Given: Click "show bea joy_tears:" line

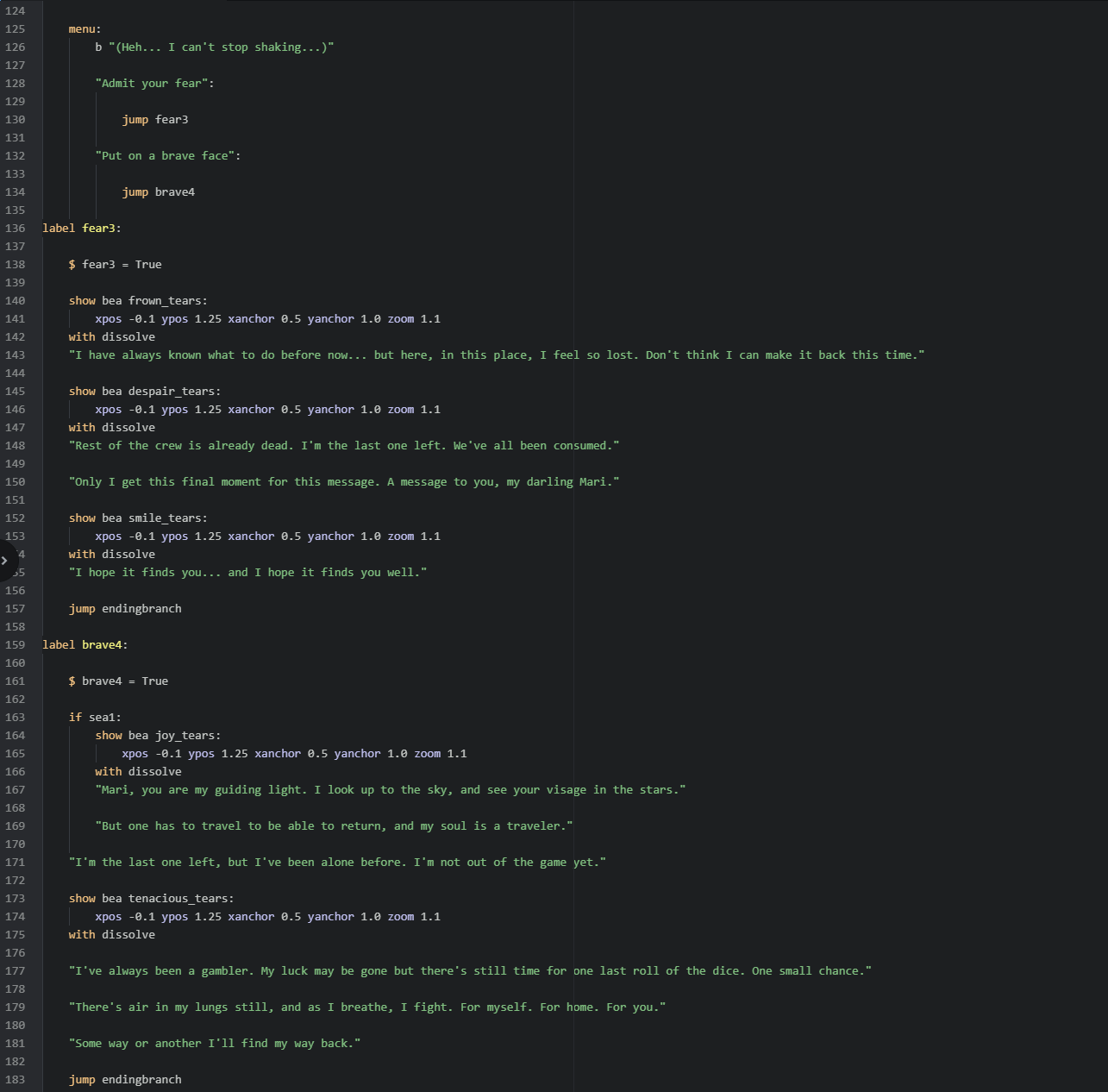Looking at the screenshot, I should (x=158, y=736).
